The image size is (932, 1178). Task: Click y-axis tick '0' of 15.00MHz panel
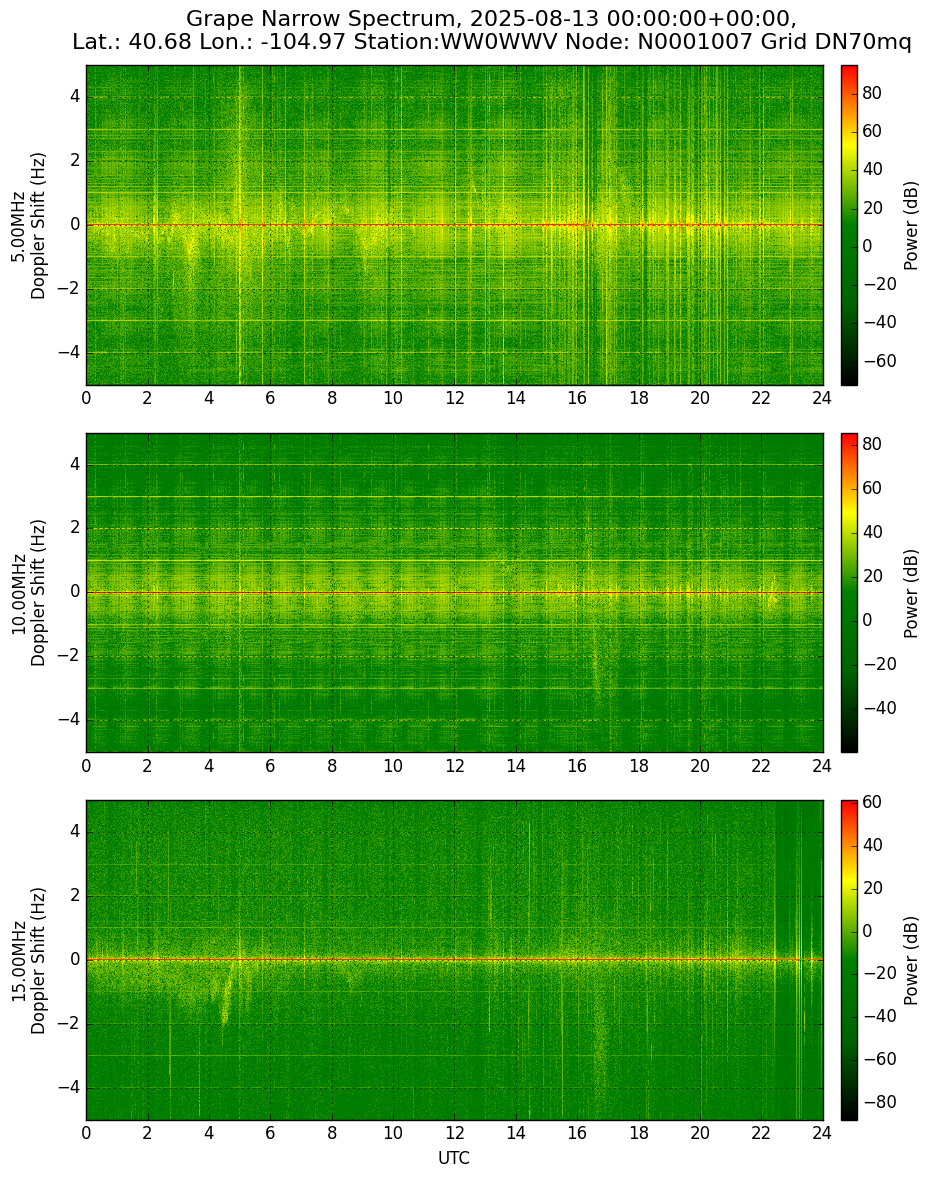tap(76, 959)
